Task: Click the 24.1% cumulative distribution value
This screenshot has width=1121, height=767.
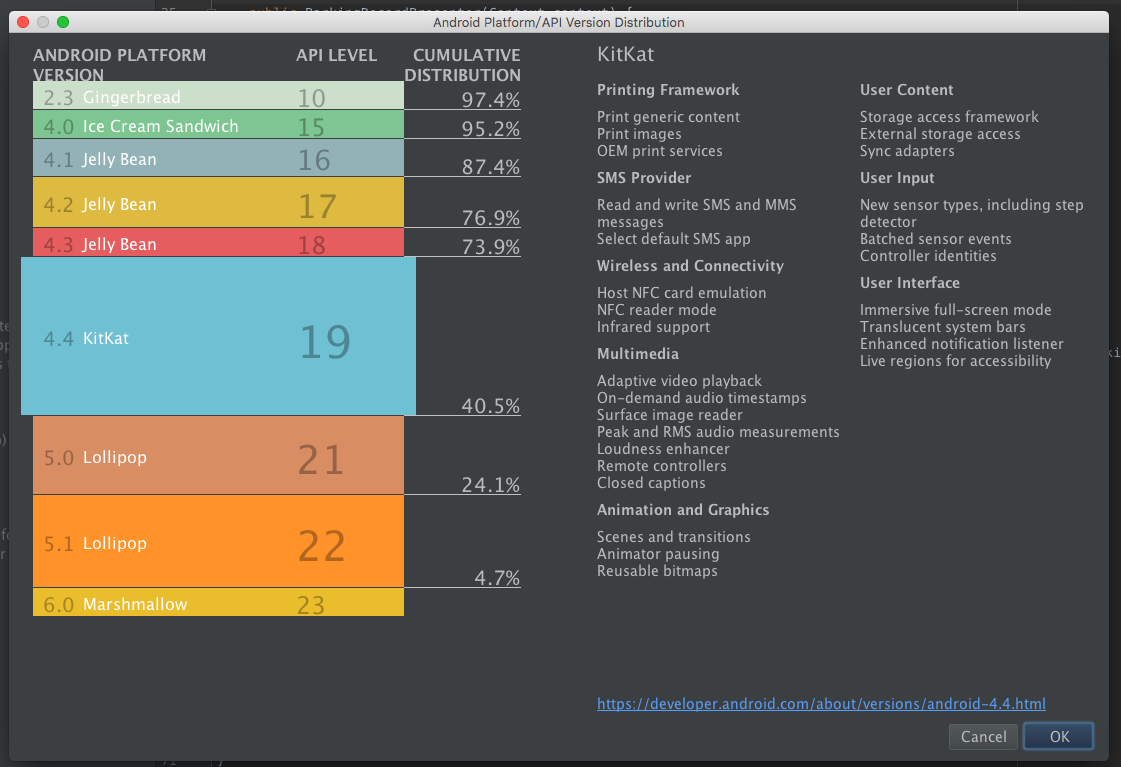Action: coord(490,485)
